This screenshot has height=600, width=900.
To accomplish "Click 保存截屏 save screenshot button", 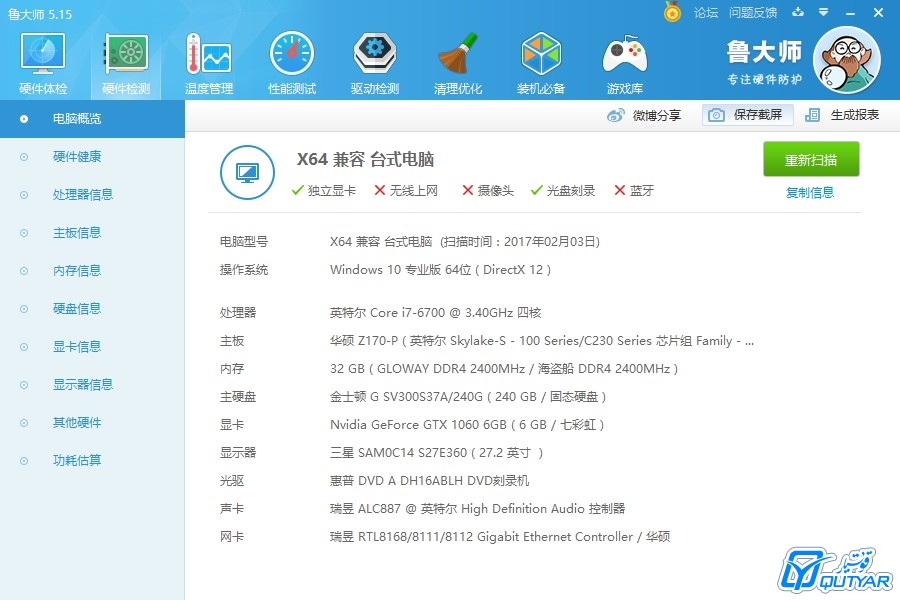I will 747,115.
